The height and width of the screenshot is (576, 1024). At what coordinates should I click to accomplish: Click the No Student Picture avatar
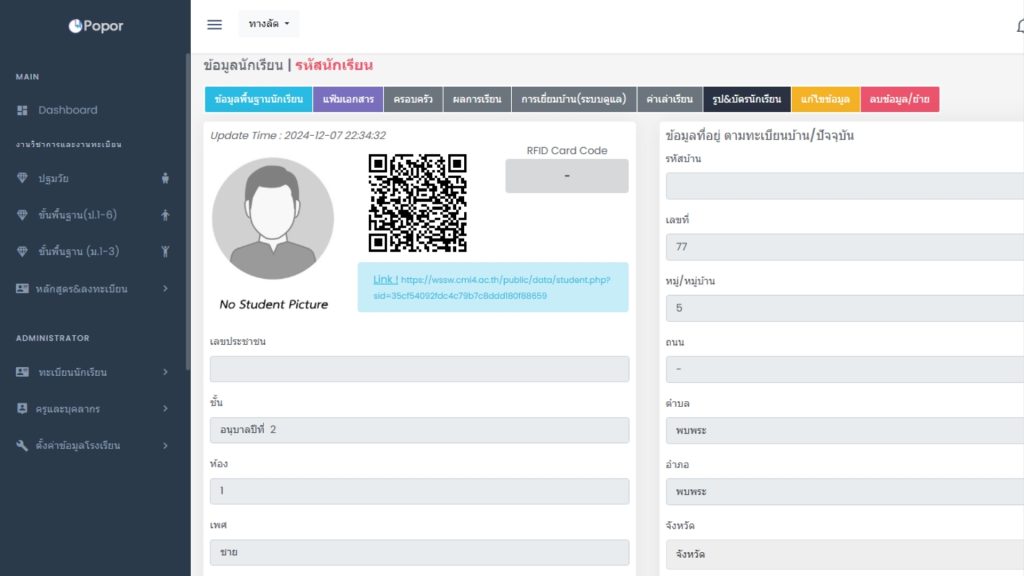coord(273,219)
